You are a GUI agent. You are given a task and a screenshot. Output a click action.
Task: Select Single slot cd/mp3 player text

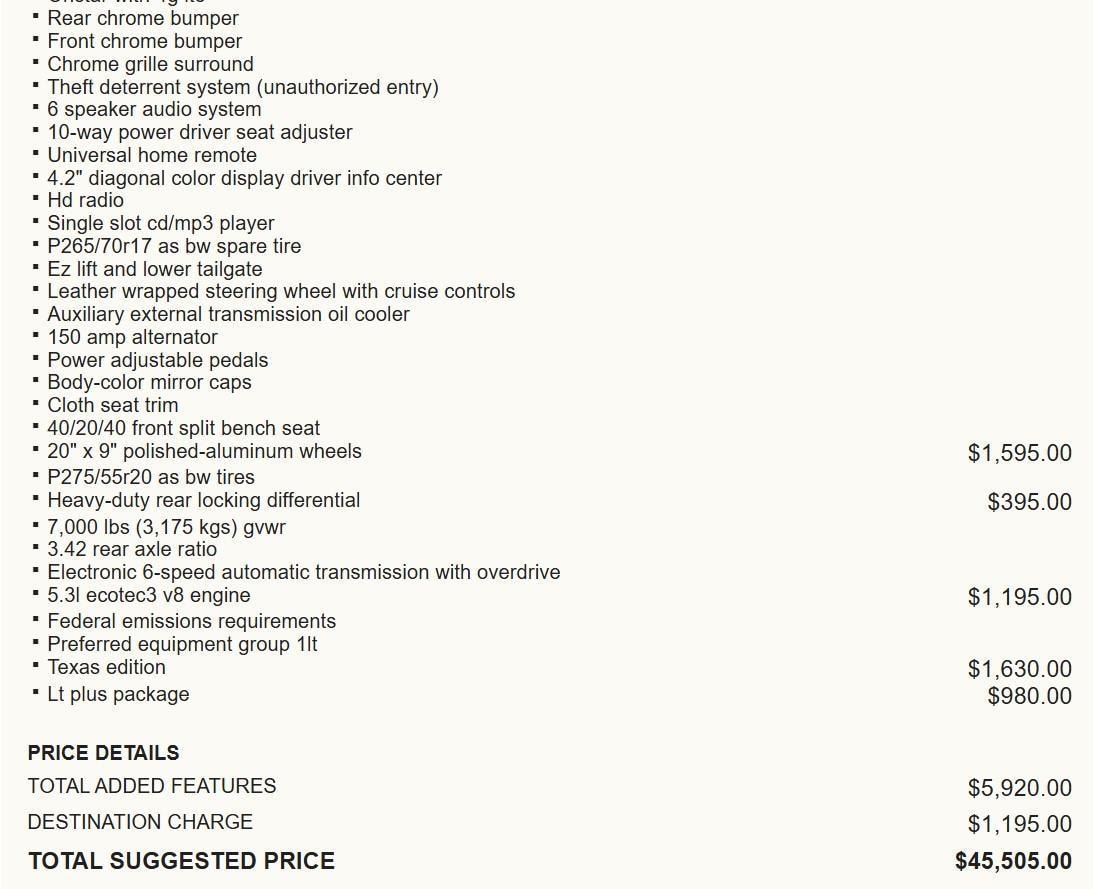(x=160, y=223)
